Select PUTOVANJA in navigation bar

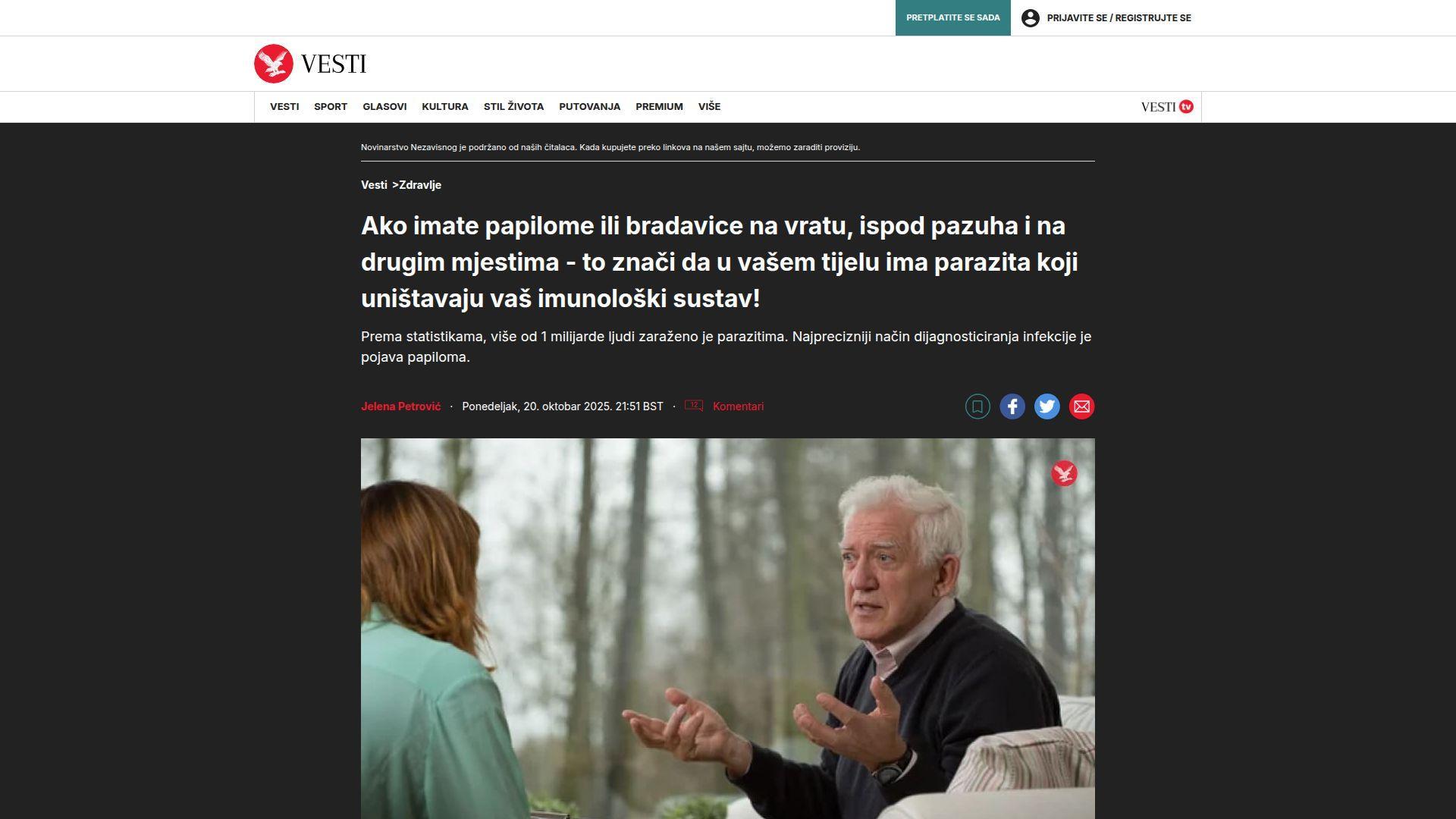click(x=589, y=107)
